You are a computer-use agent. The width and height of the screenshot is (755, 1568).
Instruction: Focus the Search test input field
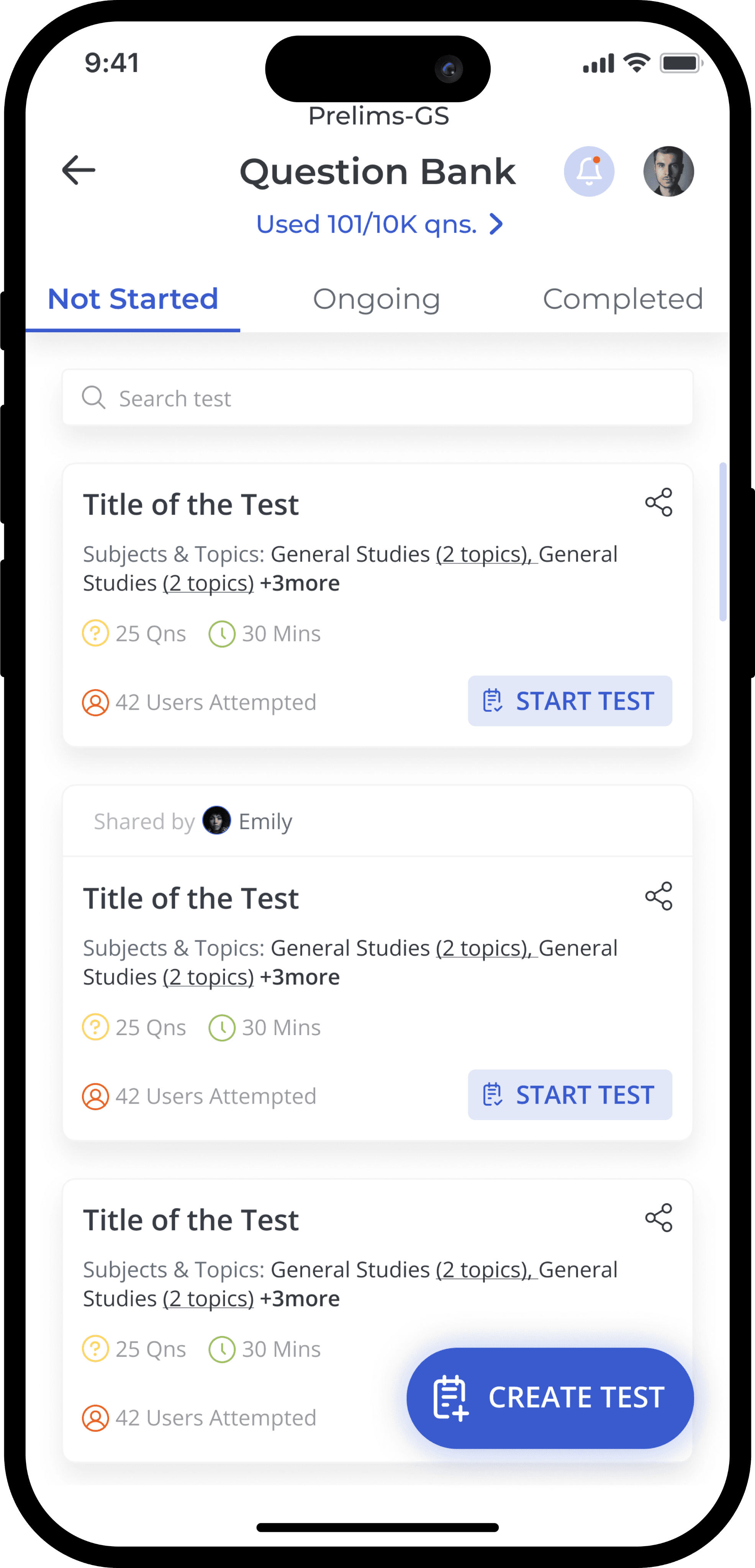378,397
